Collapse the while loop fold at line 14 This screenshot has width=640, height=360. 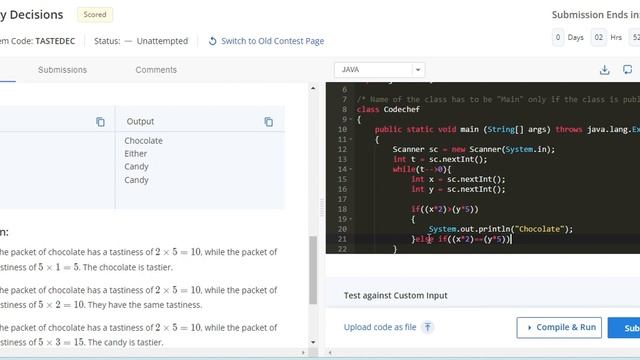pyautogui.click(x=351, y=169)
